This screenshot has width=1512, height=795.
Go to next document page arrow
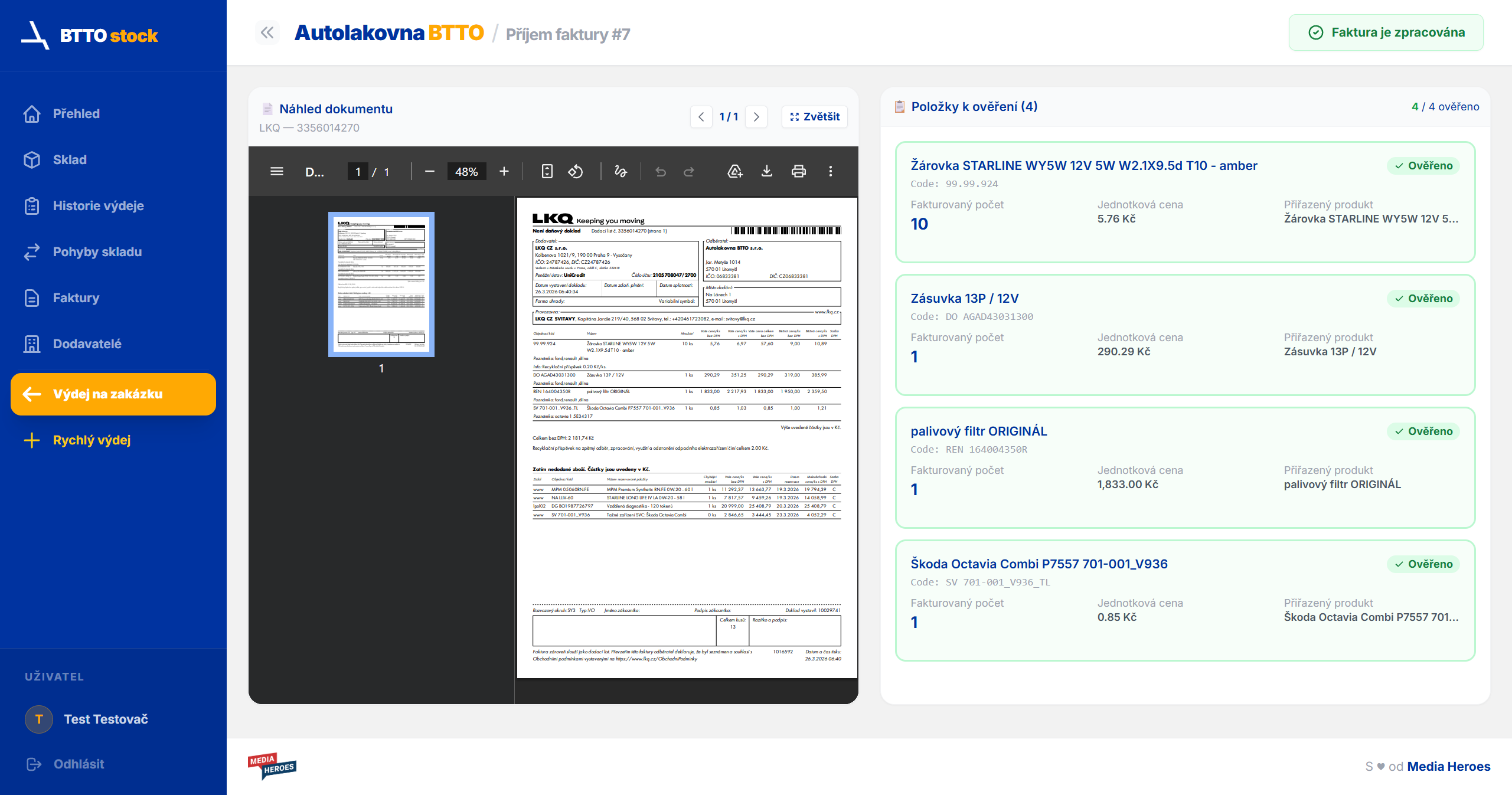(756, 116)
